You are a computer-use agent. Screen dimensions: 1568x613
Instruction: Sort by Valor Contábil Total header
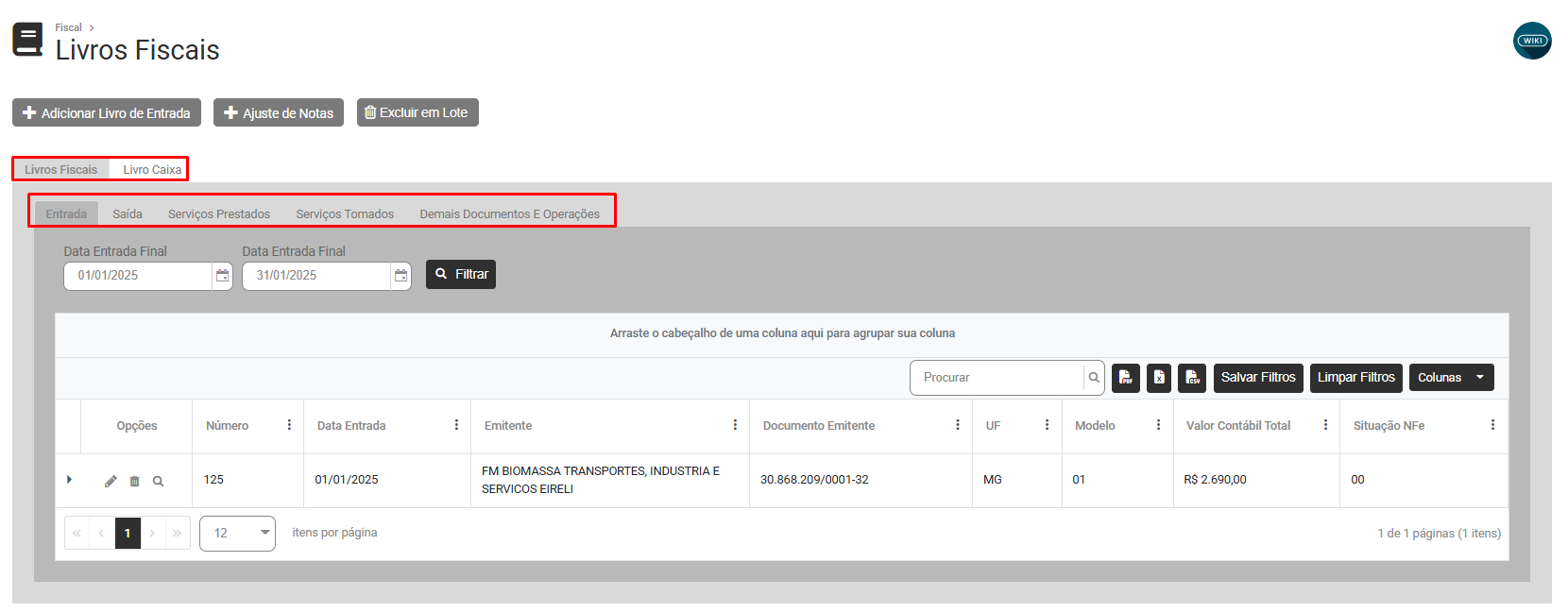coord(1238,426)
